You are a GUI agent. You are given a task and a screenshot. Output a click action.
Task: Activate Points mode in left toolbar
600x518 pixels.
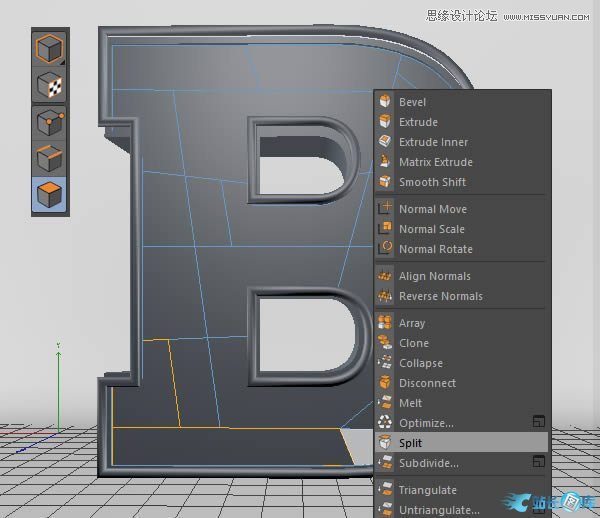pos(50,122)
